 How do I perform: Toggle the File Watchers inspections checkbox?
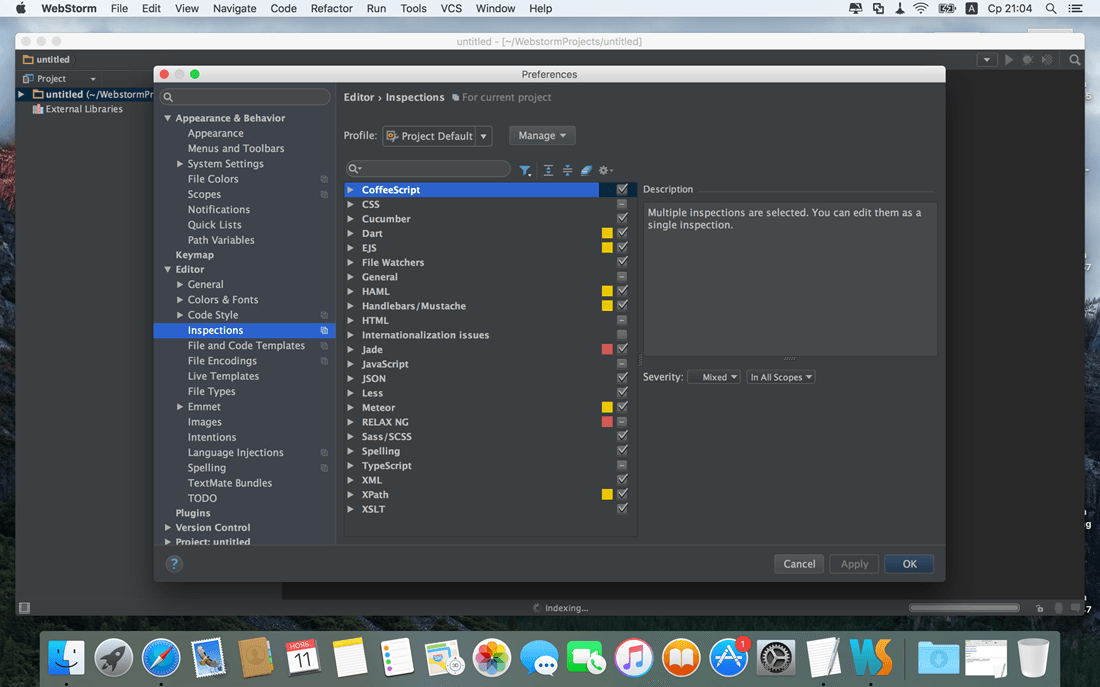click(x=622, y=262)
